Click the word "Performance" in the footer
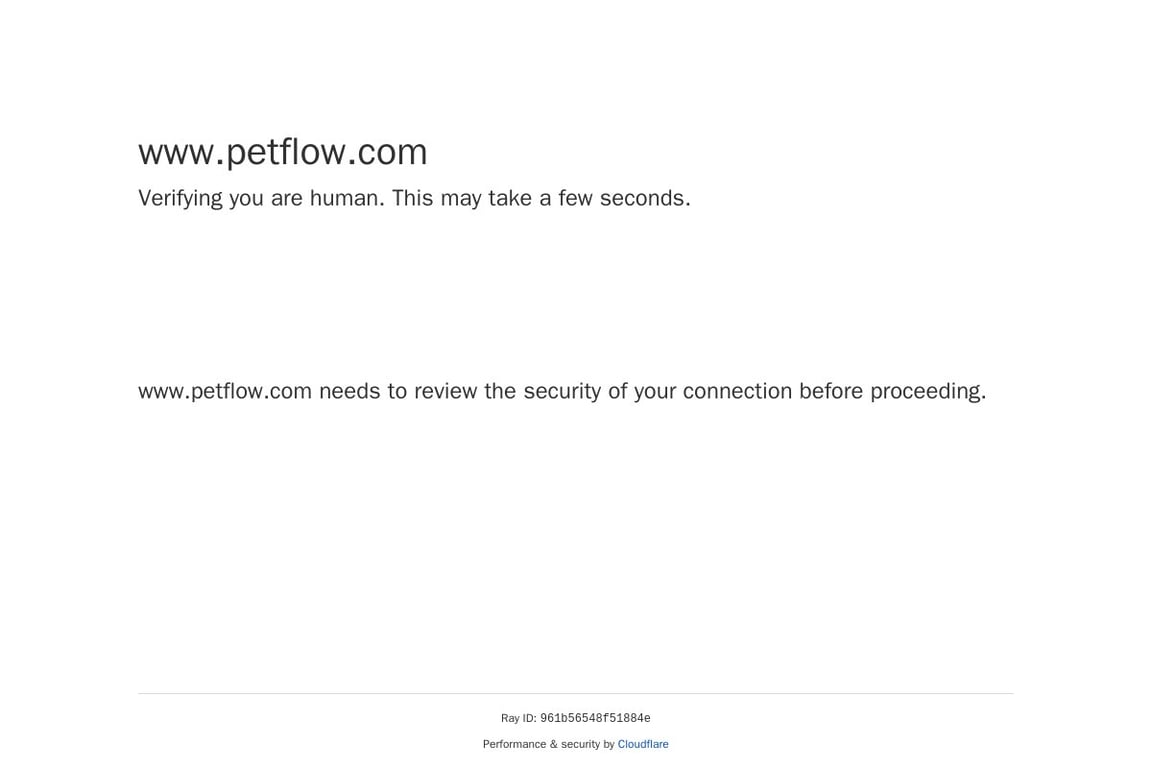The image size is (1152, 768). [x=514, y=744]
